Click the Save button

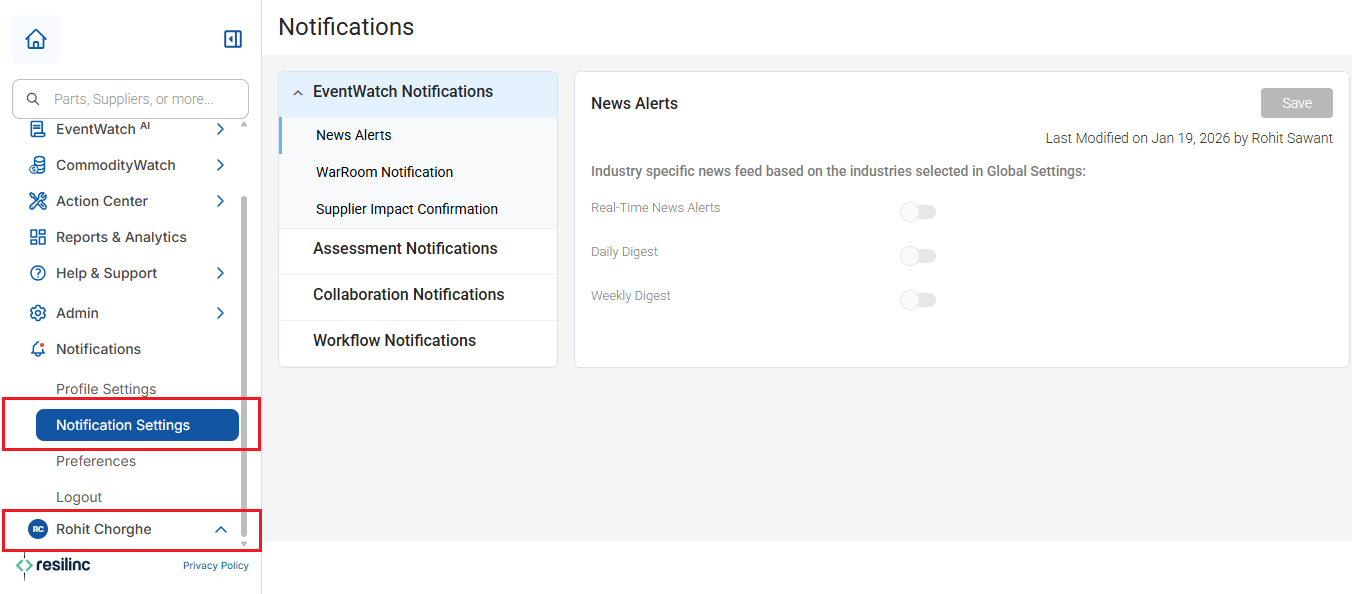tap(1297, 103)
